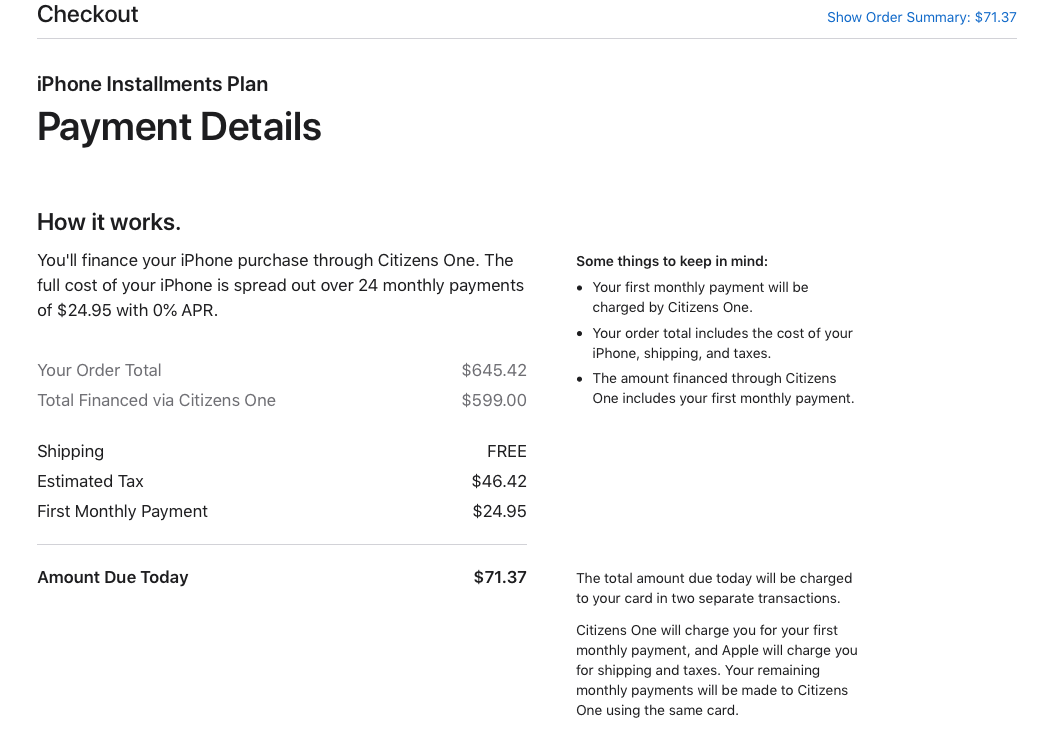The height and width of the screenshot is (739, 1038).
Task: Click the Estimated Tax label
Action: [90, 481]
